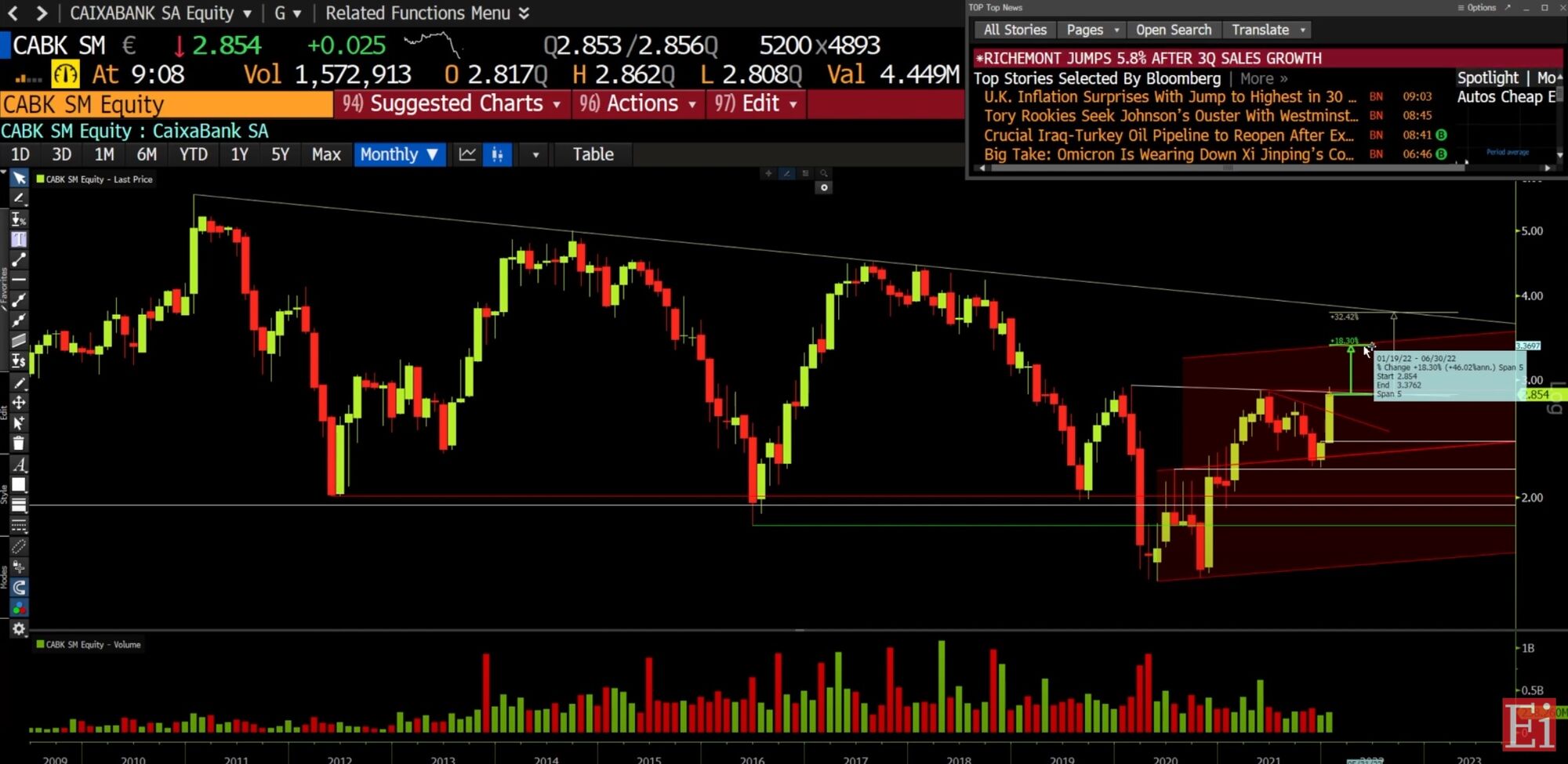
Task: Pop out the Top News window
Action: point(1508,8)
